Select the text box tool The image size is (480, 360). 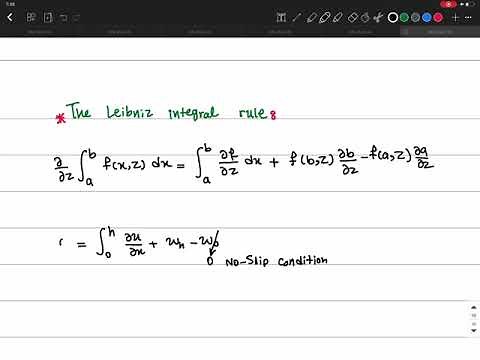(281, 17)
